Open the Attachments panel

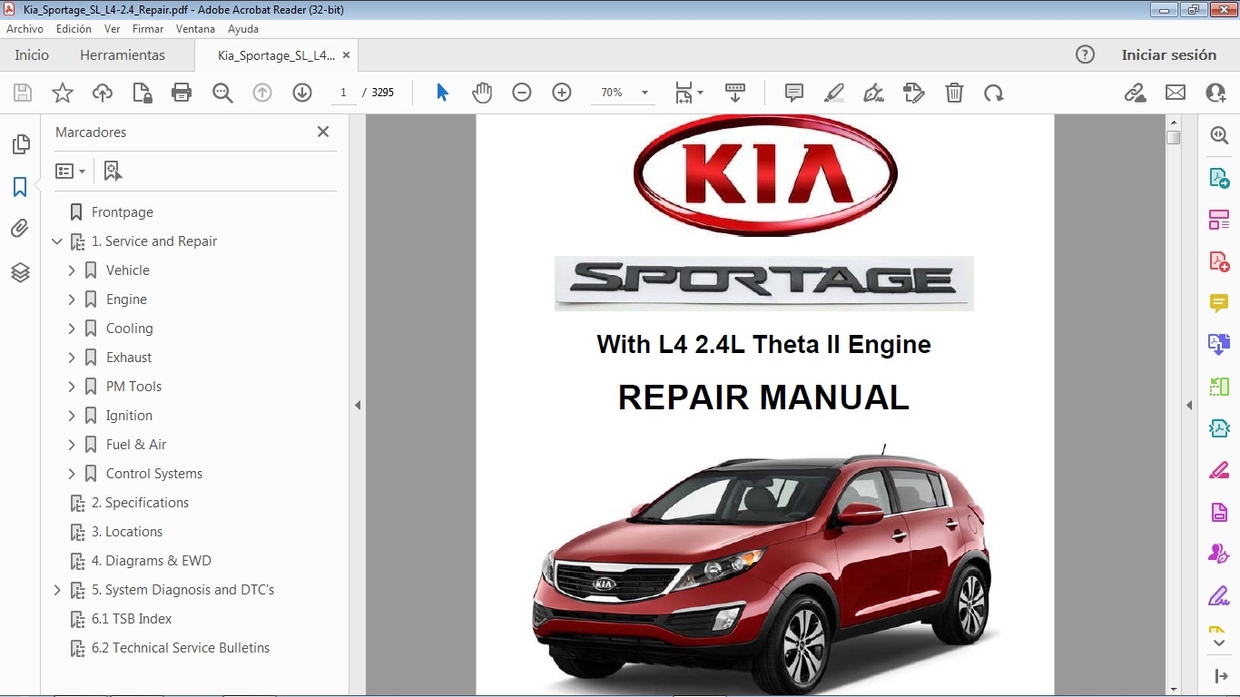pos(20,228)
